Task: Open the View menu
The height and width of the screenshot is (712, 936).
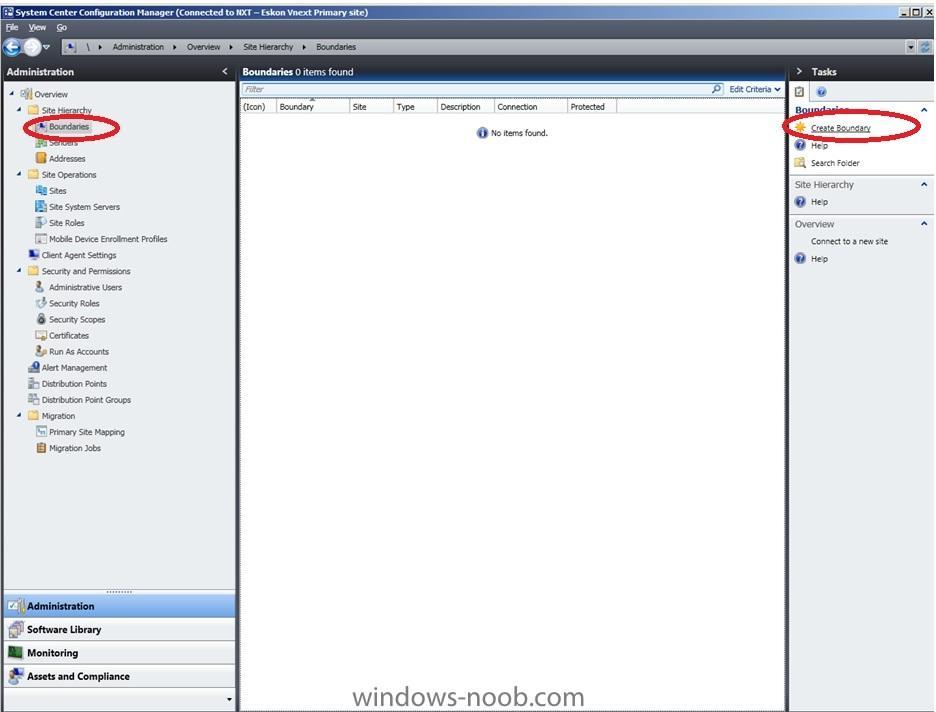Action: (37, 27)
